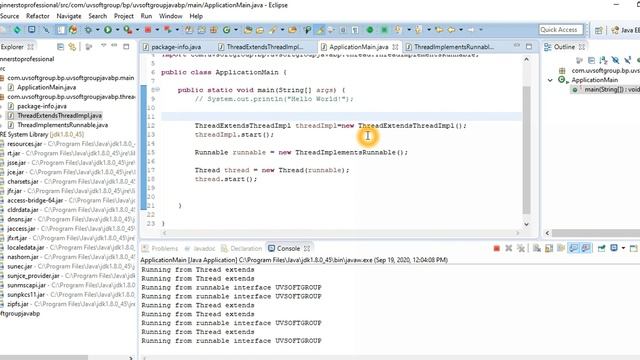640x360 pixels.
Task: Click the editor vertical scrollbar thumb
Action: tap(526, 149)
